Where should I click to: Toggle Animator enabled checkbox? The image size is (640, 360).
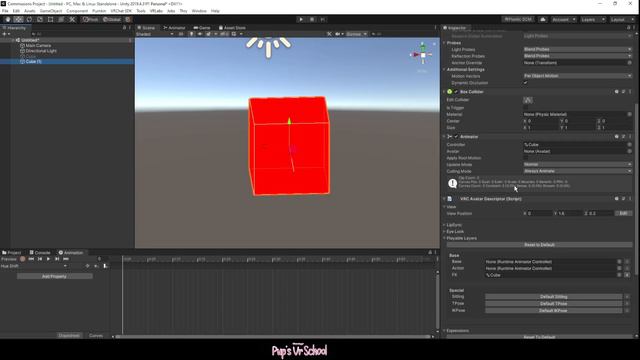click(456, 137)
